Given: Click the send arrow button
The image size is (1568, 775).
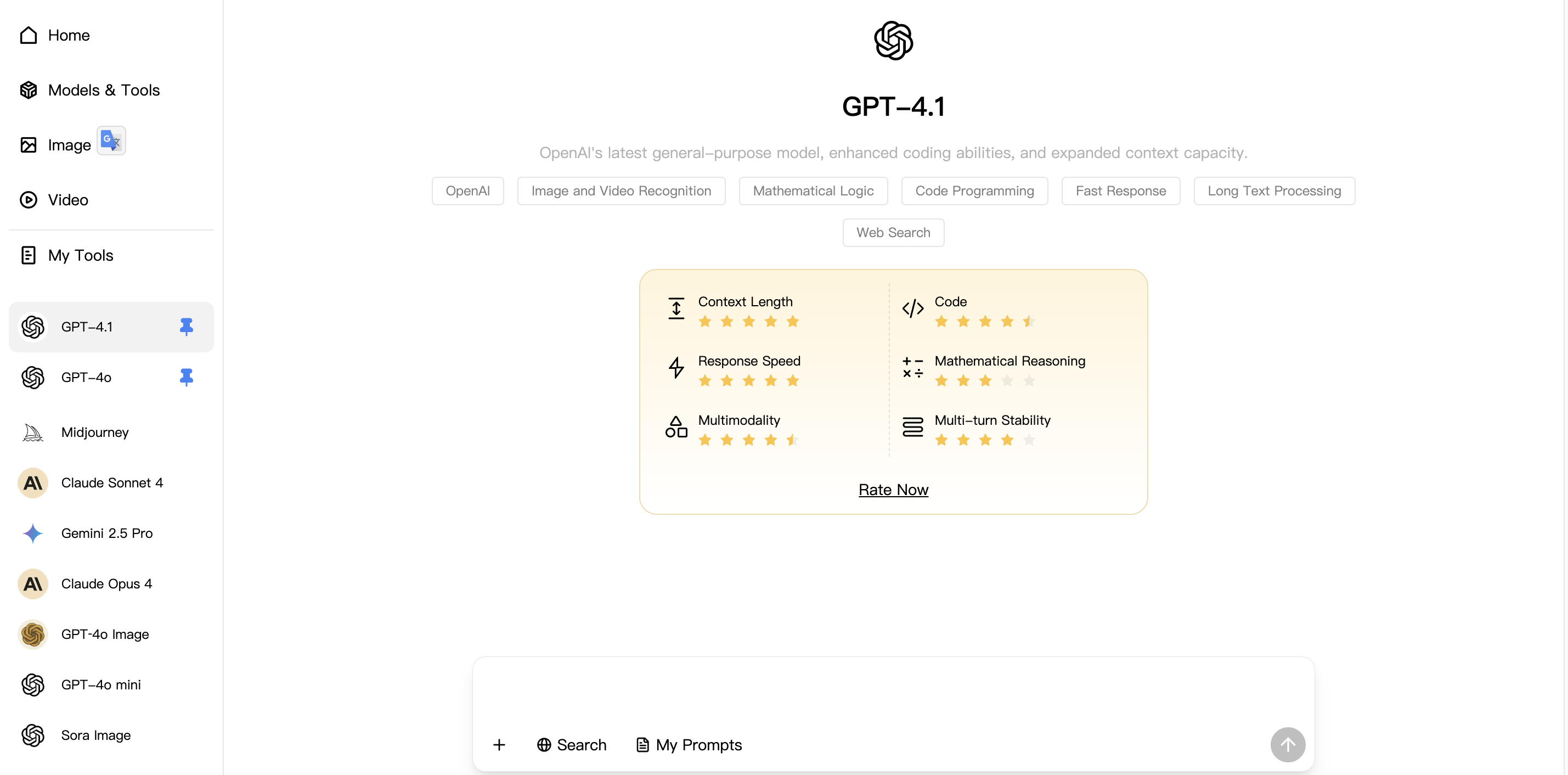Looking at the screenshot, I should pyautogui.click(x=1288, y=744).
